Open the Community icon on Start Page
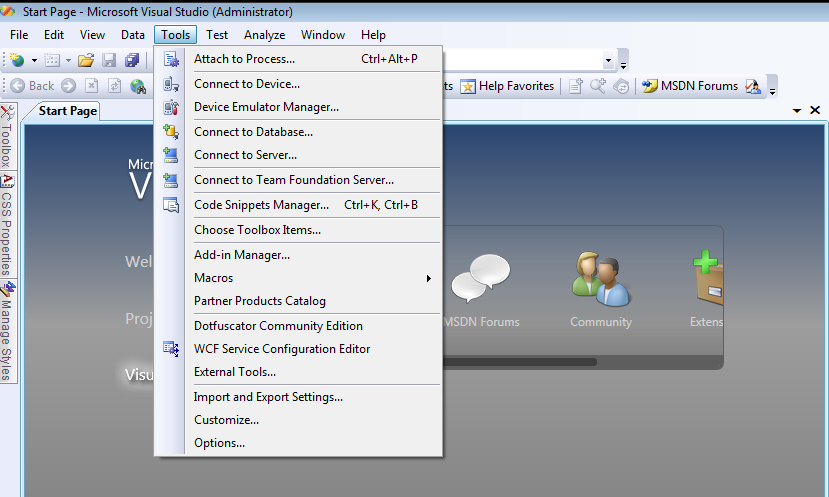 pos(601,280)
